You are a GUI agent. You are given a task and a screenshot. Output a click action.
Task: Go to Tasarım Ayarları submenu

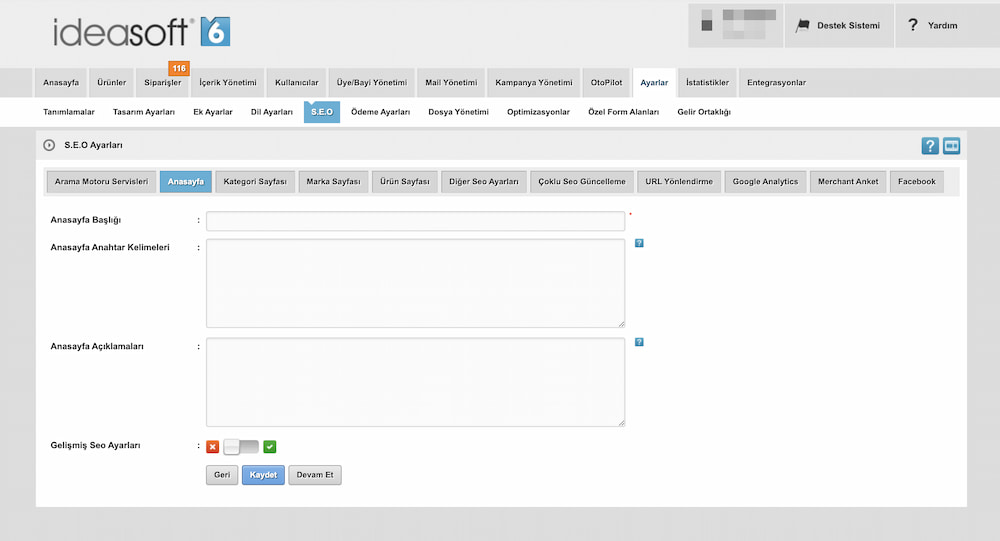[144, 112]
